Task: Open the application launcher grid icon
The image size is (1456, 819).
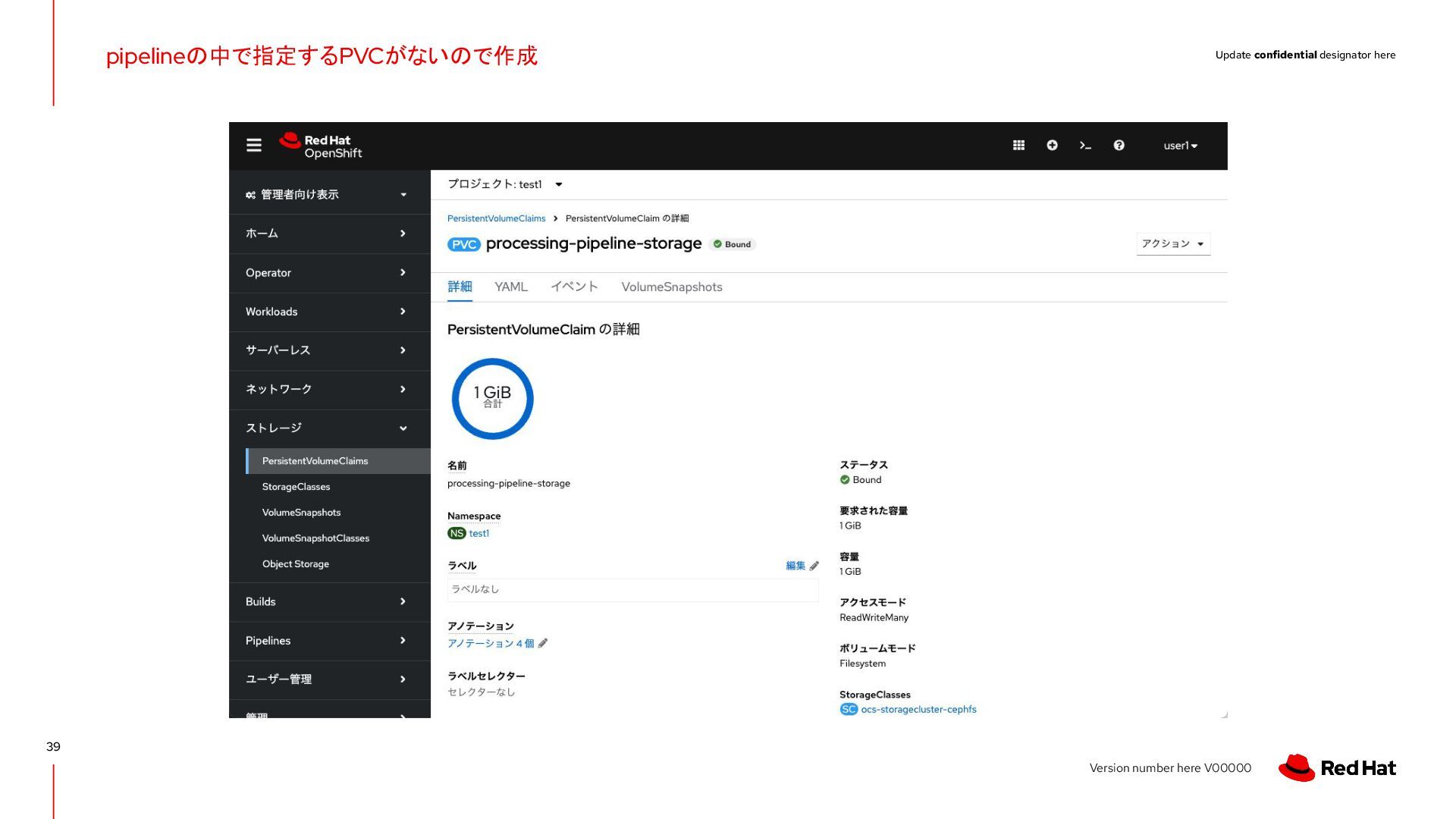Action: tap(1018, 146)
